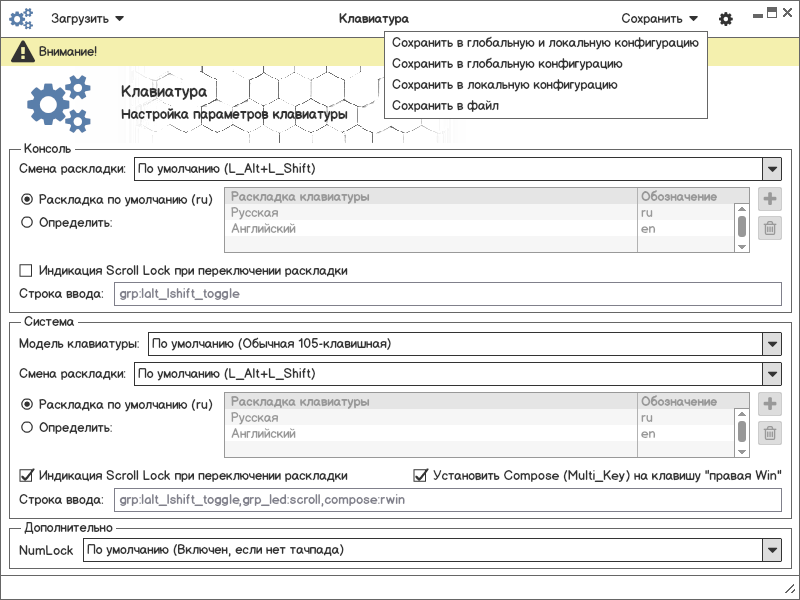The height and width of the screenshot is (600, 800).
Task: Uncheck Compose (Multi_Key) on right Win key
Action: tap(421, 475)
